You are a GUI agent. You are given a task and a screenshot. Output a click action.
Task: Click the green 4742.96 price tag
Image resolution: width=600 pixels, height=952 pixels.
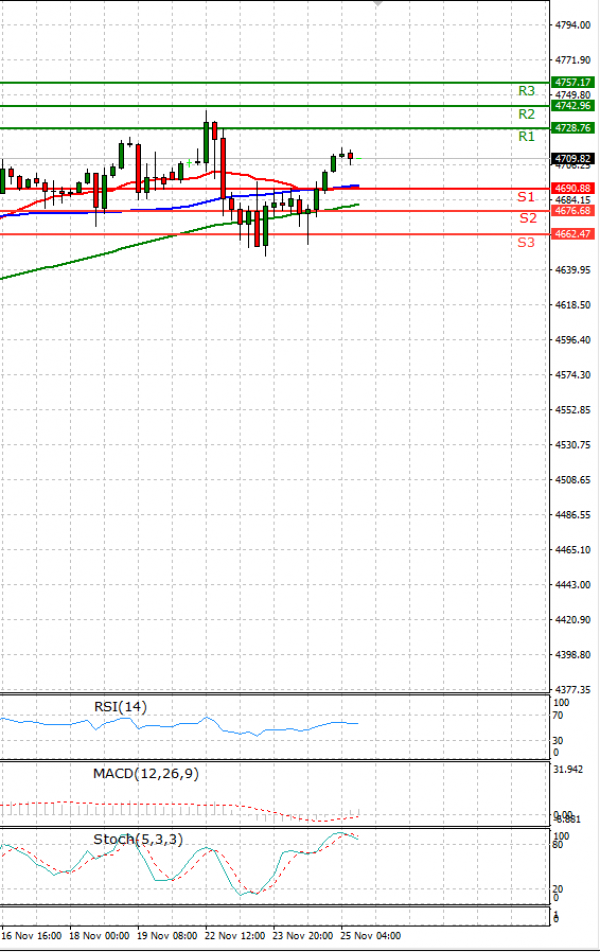pyautogui.click(x=572, y=106)
